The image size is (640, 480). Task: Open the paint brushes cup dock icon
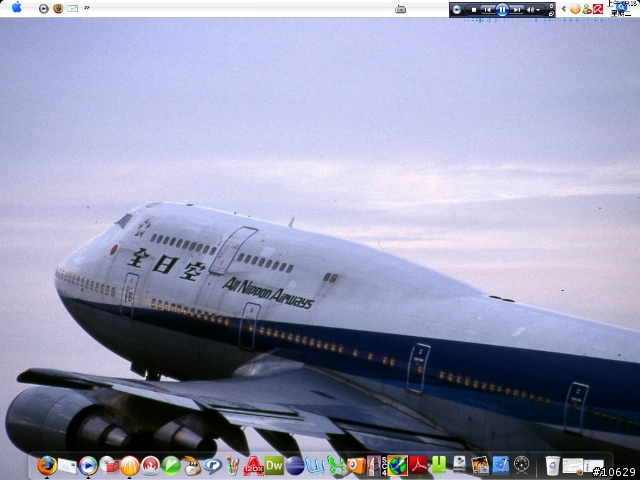pos(233,466)
